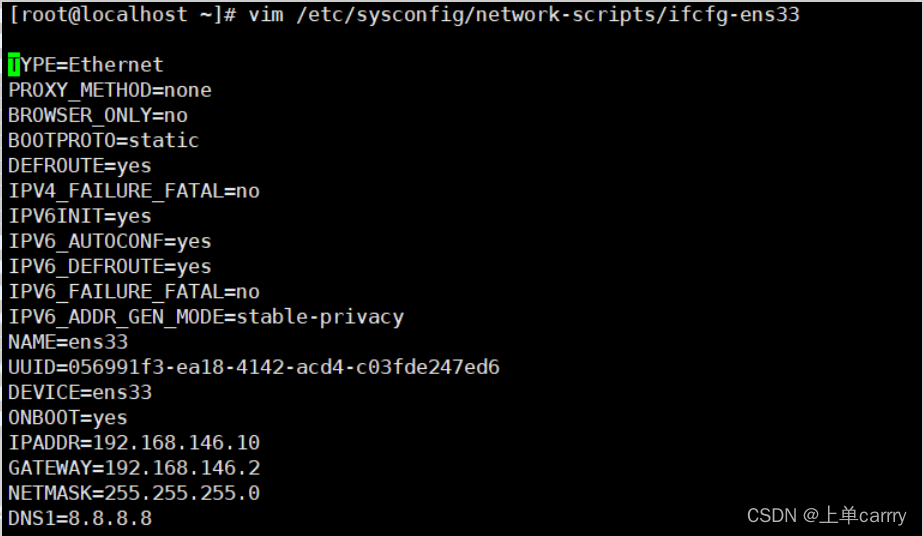Click the BROWSER_ONLY=no line
The height and width of the screenshot is (536, 923).
[x=98, y=115]
